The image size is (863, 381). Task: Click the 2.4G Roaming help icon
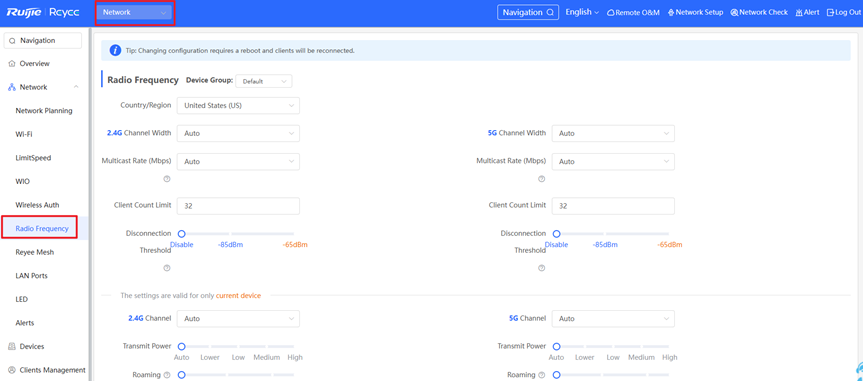tap(167, 375)
